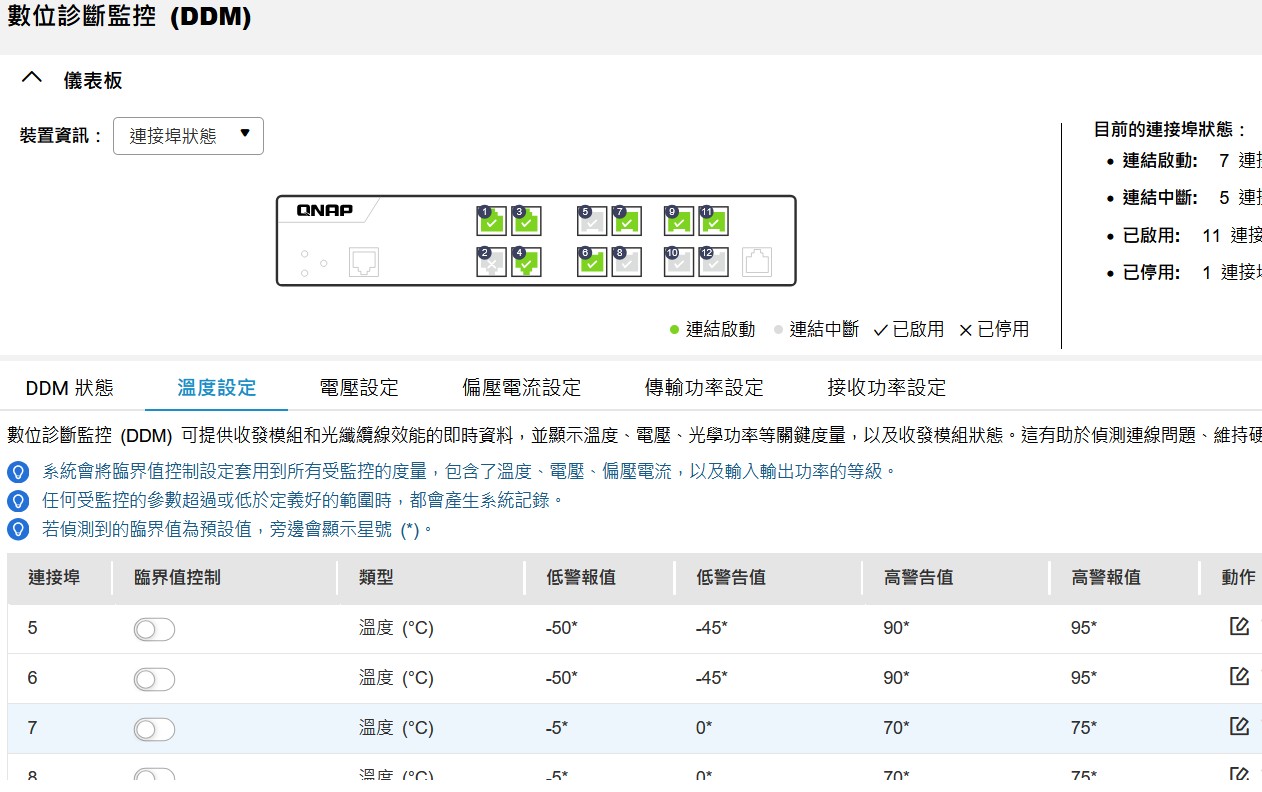Viewport: 1262px width, 792px height.
Task: Toggle threshold control switch for port 6
Action: [154, 679]
